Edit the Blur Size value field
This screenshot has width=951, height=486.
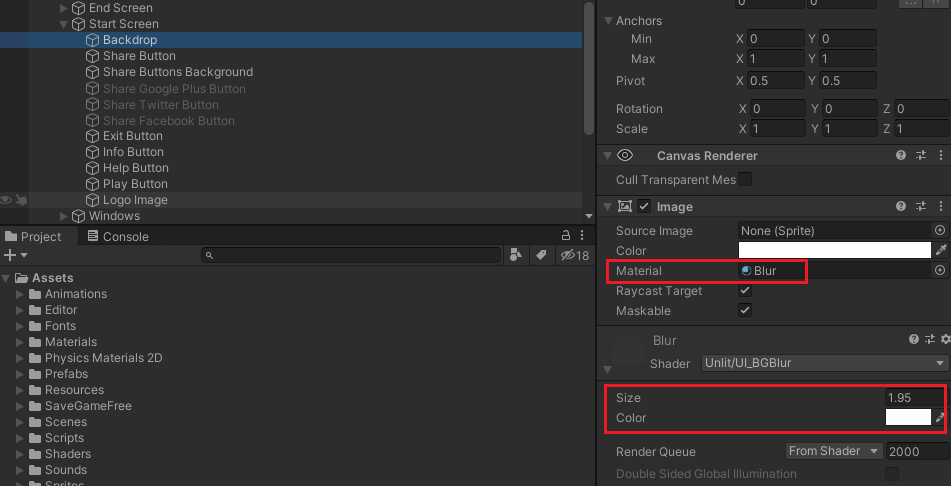pyautogui.click(x=915, y=398)
